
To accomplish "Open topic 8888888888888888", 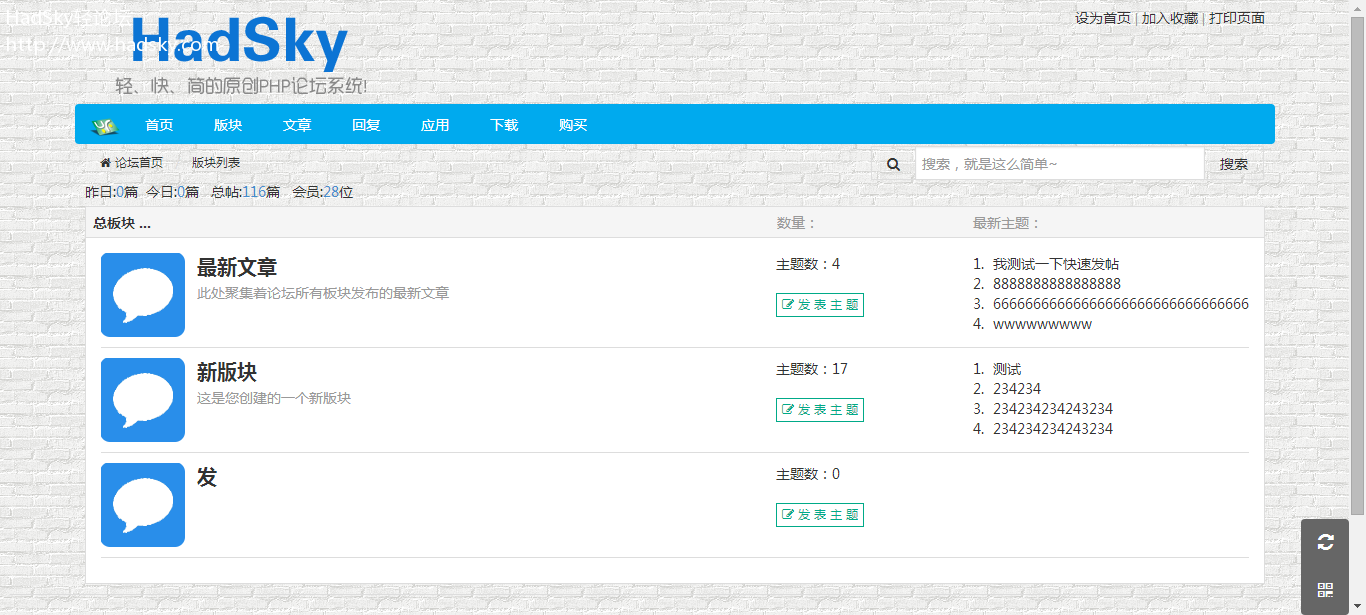I will pyautogui.click(x=1057, y=284).
